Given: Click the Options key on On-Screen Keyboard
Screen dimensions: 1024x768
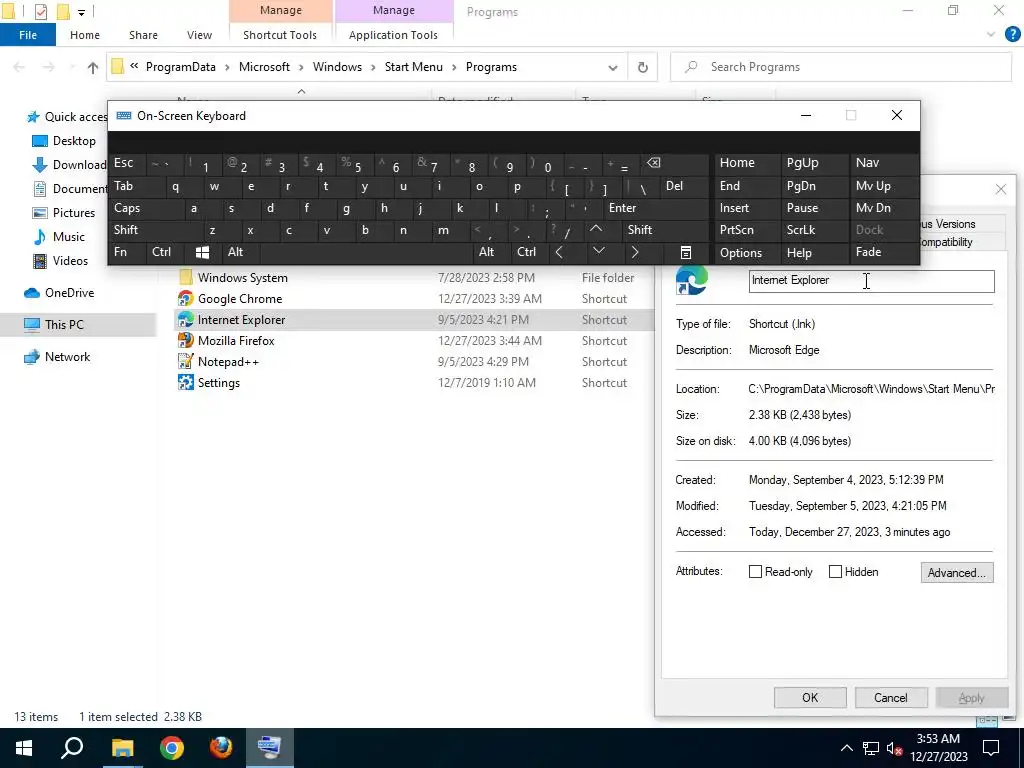Looking at the screenshot, I should point(741,253).
